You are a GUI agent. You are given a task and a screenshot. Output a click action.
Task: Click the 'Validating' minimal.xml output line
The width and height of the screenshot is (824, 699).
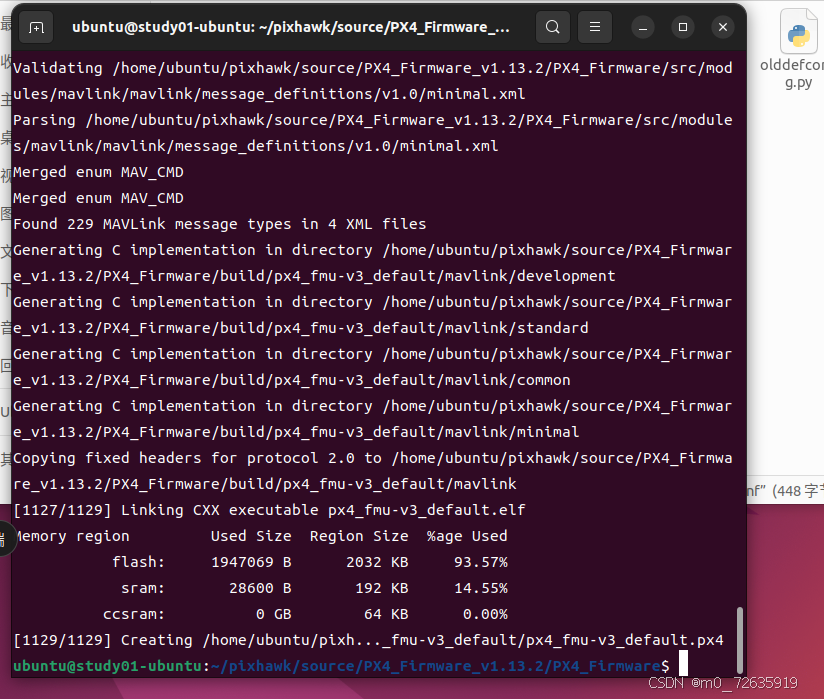pos(373,81)
